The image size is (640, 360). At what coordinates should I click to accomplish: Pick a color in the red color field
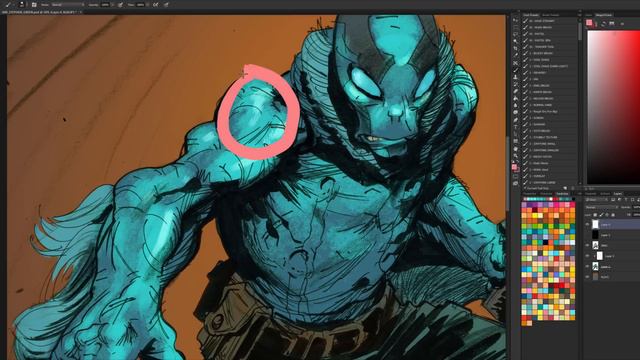coord(613,107)
